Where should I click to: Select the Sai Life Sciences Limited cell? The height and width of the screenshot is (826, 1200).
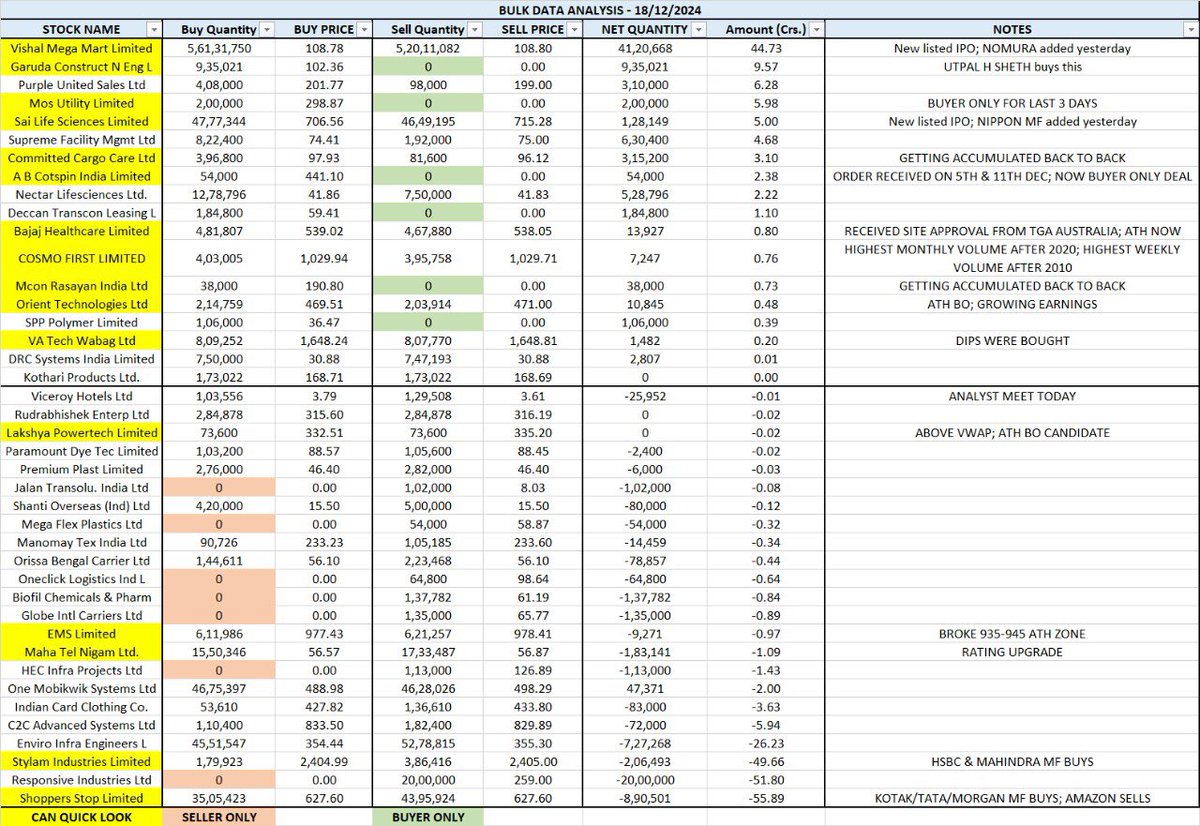click(x=83, y=121)
